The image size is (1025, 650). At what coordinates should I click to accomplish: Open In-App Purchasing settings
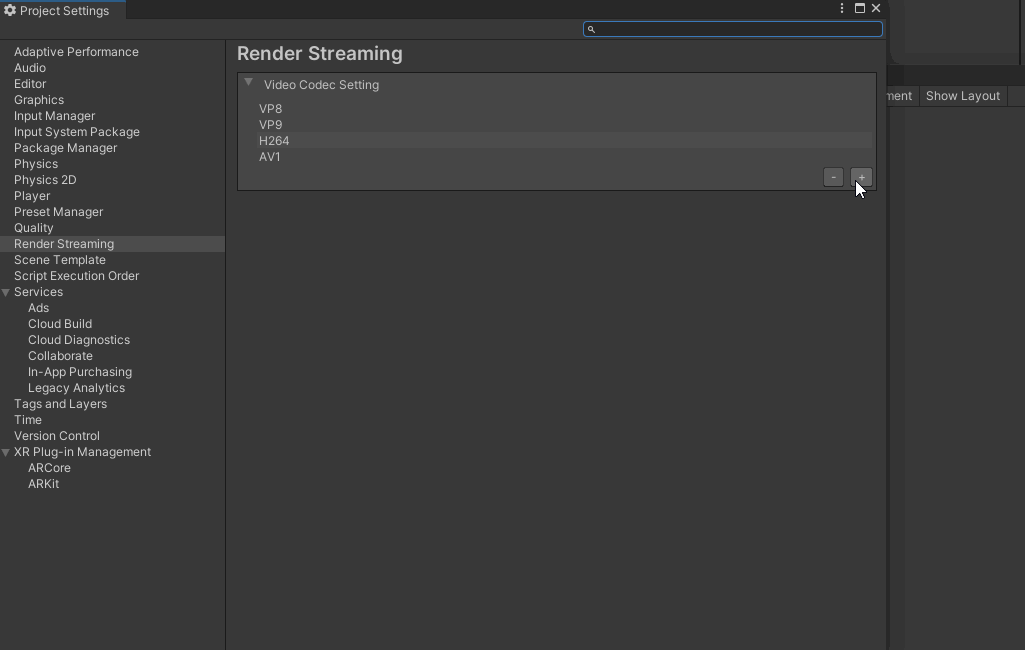[80, 372]
